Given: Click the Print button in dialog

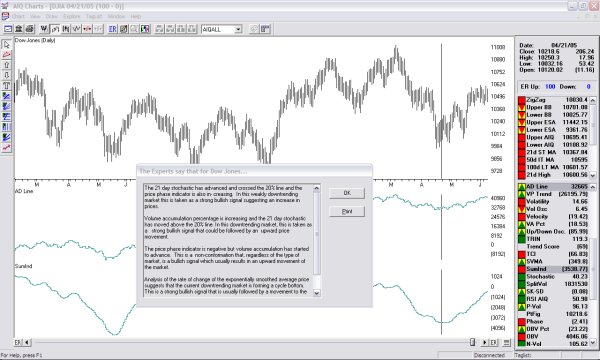Looking at the screenshot, I should coord(347,211).
